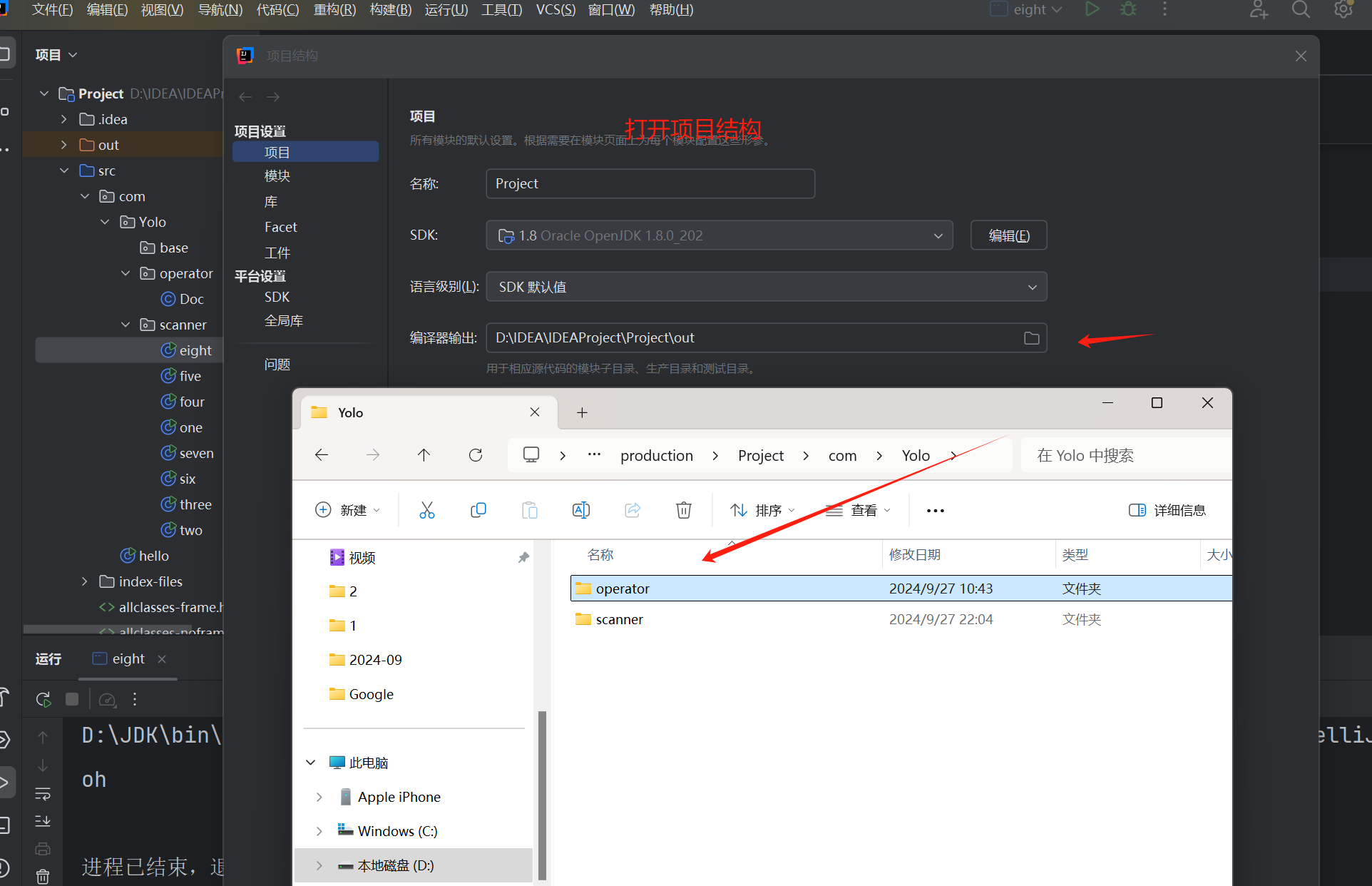The width and height of the screenshot is (1372, 886).
Task: Click the 新建 (New) button in Explorer
Action: (348, 510)
